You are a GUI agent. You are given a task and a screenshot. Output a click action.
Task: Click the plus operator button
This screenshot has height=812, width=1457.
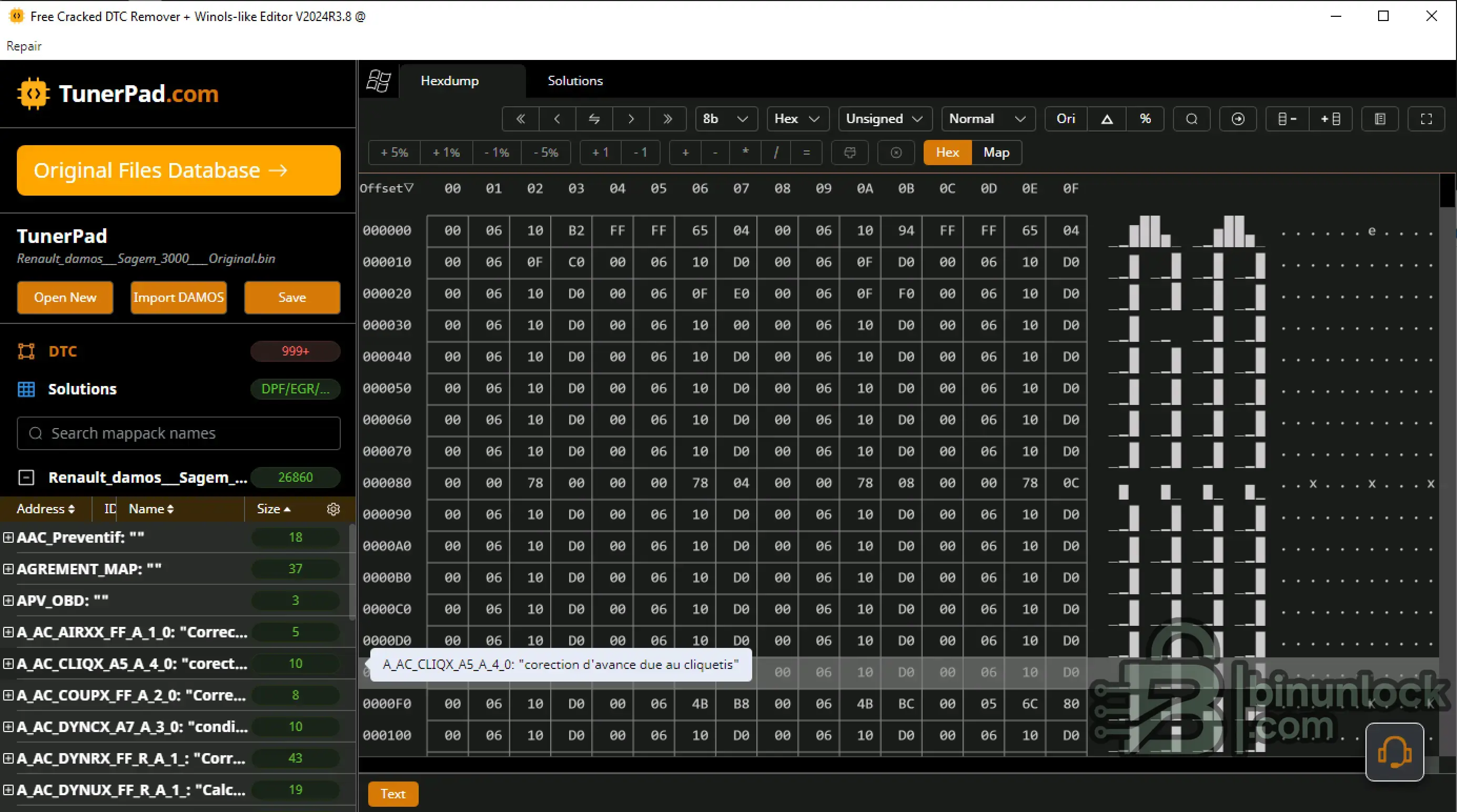(x=685, y=153)
